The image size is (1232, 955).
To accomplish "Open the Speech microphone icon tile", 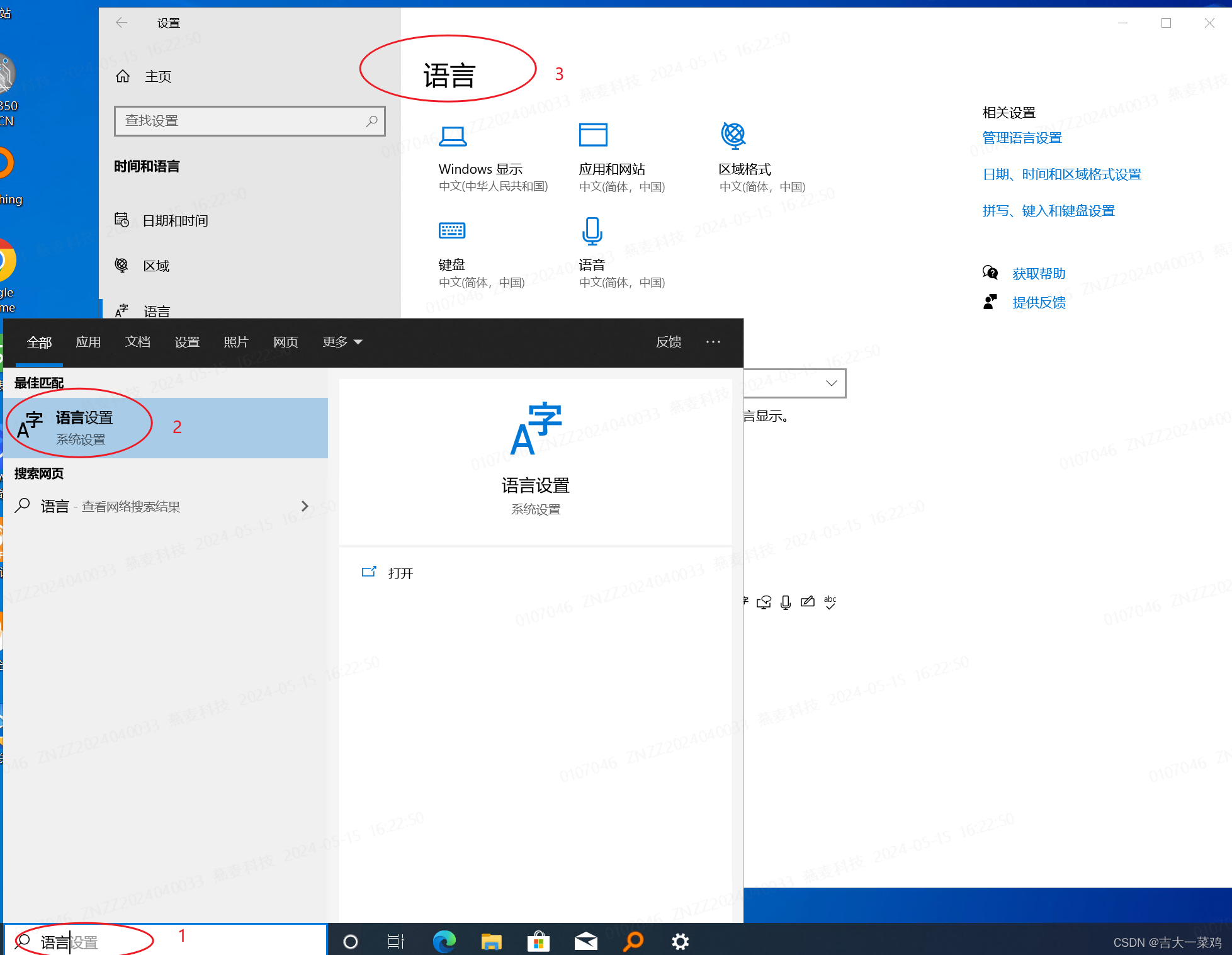I will click(592, 231).
